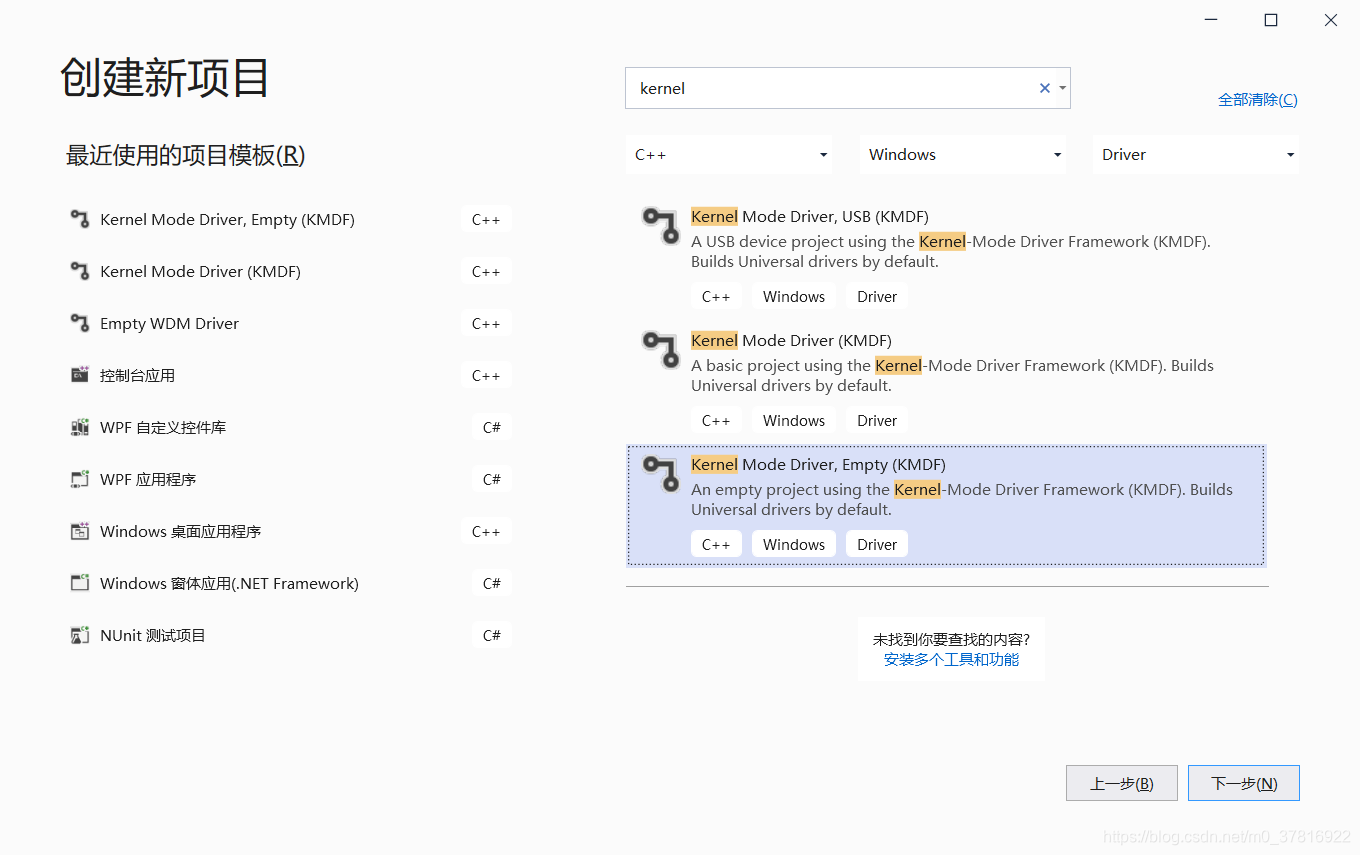This screenshot has height=855, width=1360.
Task: Click the Kernel Mode Driver, USB result icon
Action: tap(660, 225)
